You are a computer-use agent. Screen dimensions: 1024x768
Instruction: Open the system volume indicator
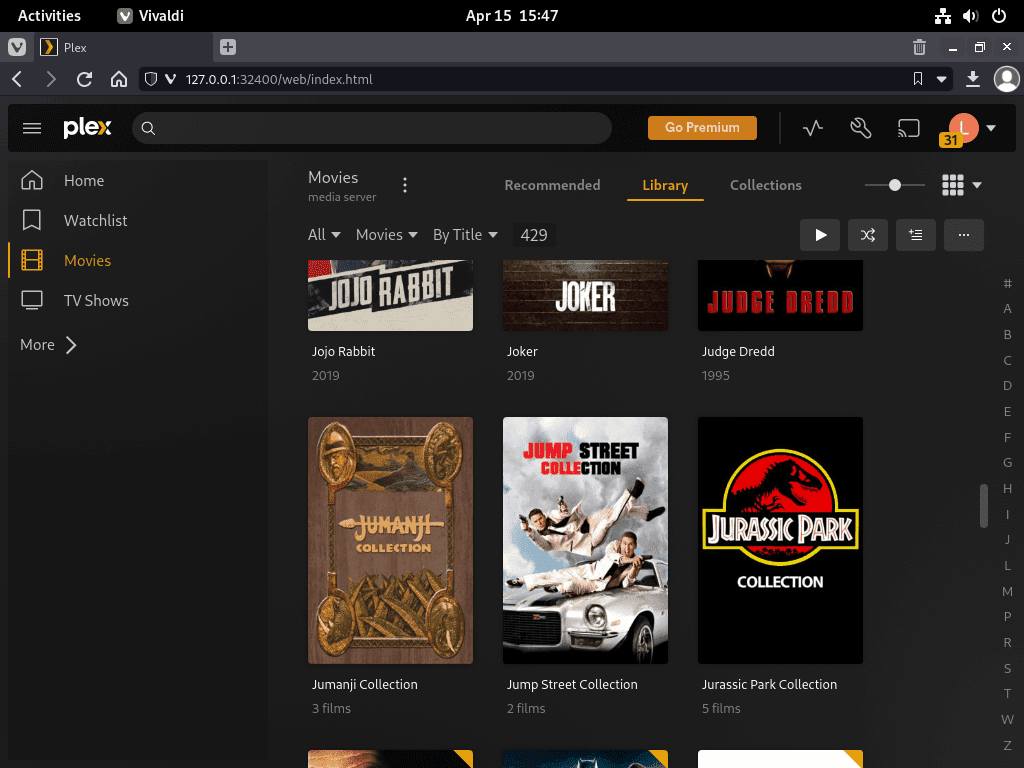[x=970, y=16]
